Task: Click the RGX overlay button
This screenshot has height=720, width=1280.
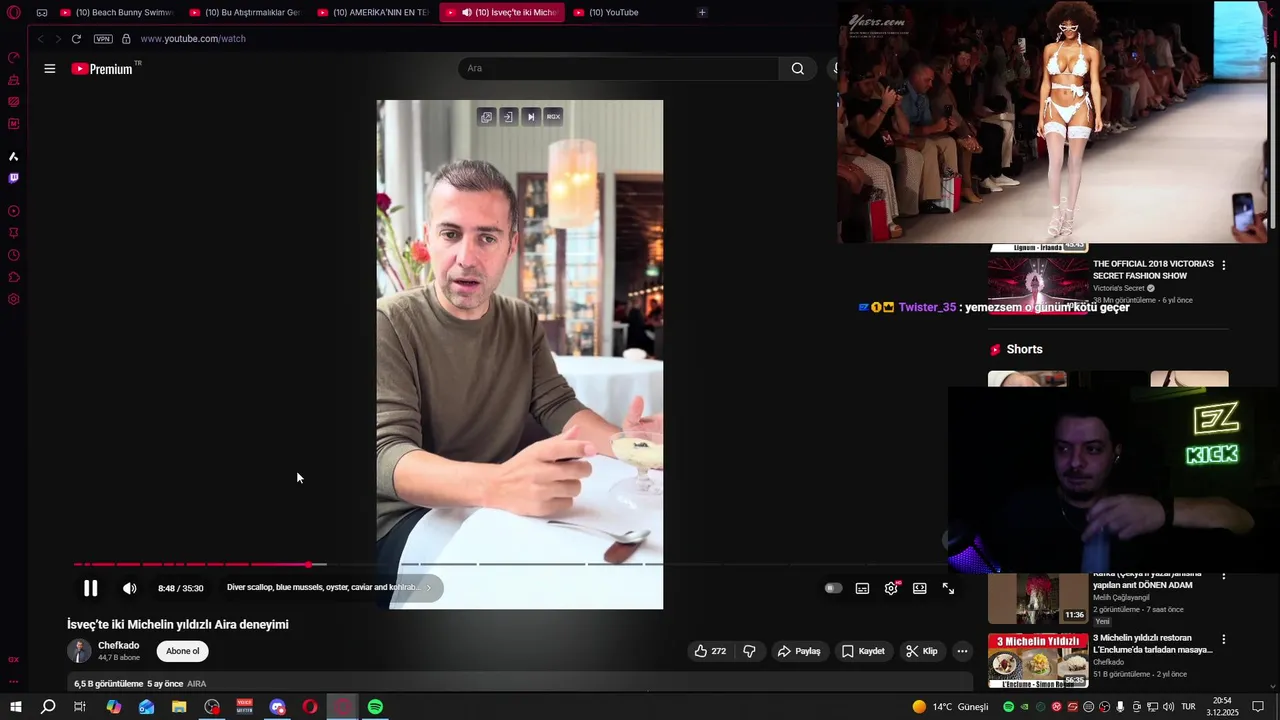Action: pos(553,117)
